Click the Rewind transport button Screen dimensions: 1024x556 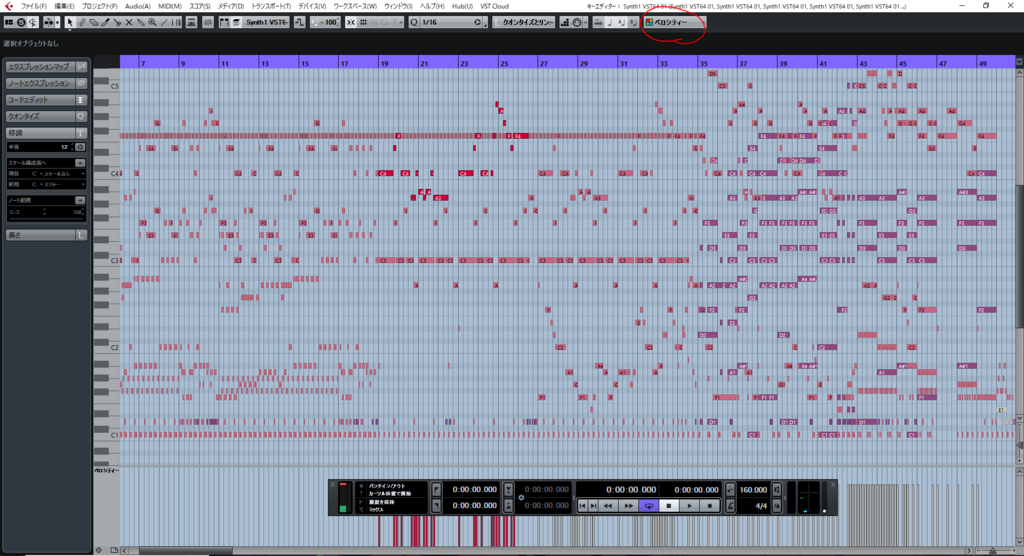click(x=608, y=506)
